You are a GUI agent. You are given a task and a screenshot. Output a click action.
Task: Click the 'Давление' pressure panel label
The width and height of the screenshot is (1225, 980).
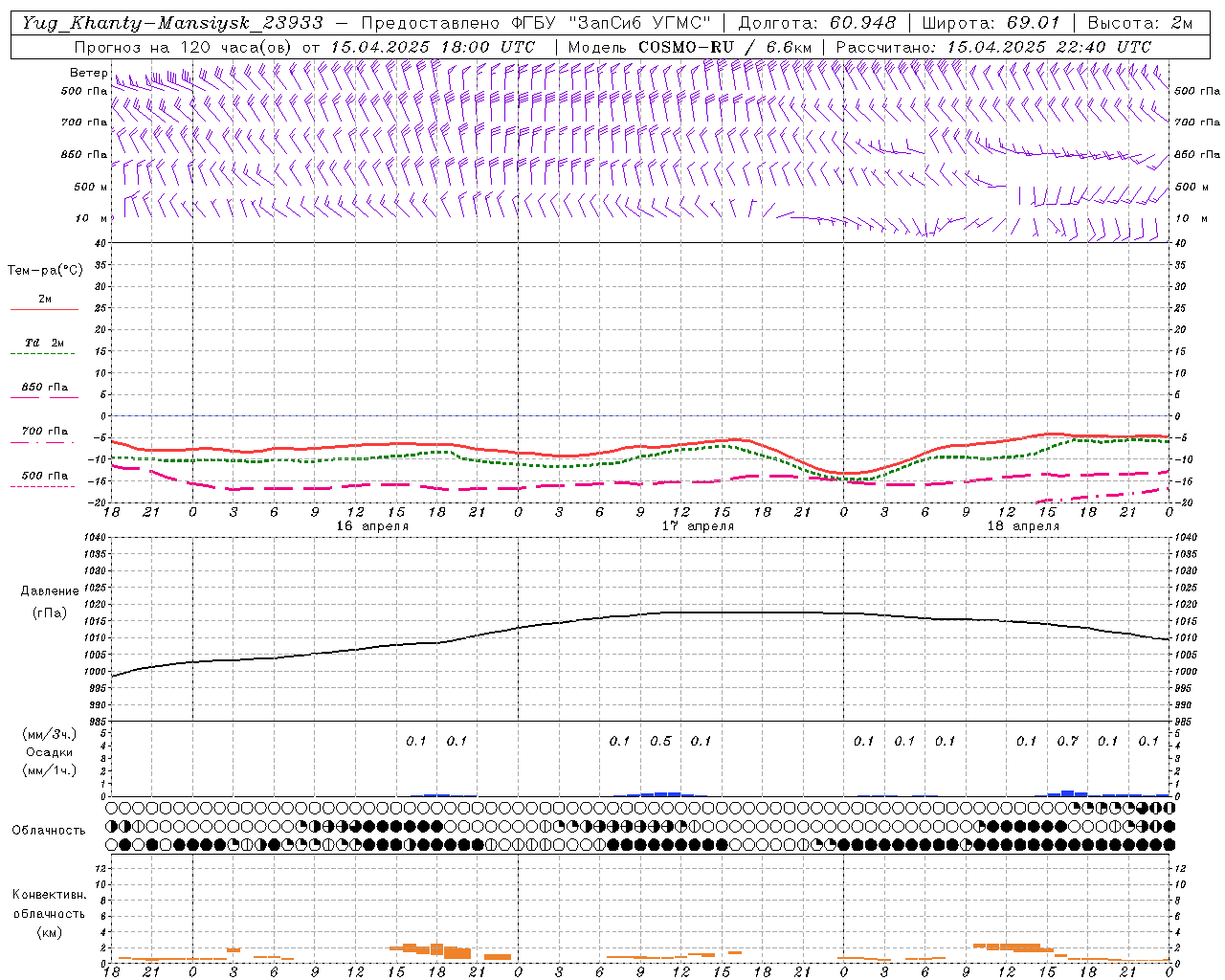coord(50,591)
